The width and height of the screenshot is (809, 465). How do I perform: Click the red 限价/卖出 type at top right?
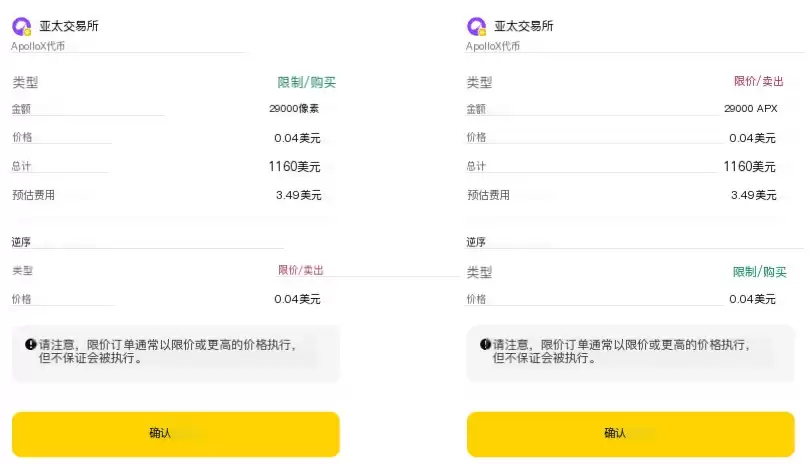(x=759, y=81)
